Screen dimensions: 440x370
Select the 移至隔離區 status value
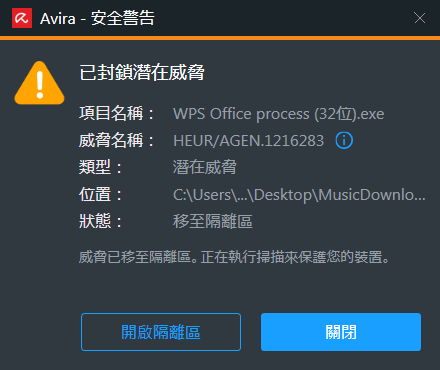click(x=213, y=221)
